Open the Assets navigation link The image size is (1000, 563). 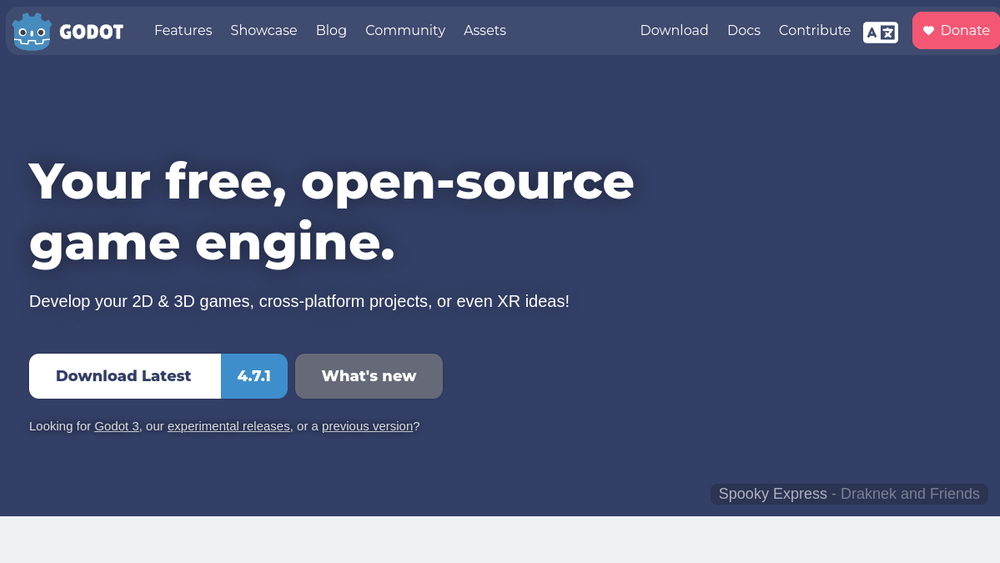tap(485, 31)
